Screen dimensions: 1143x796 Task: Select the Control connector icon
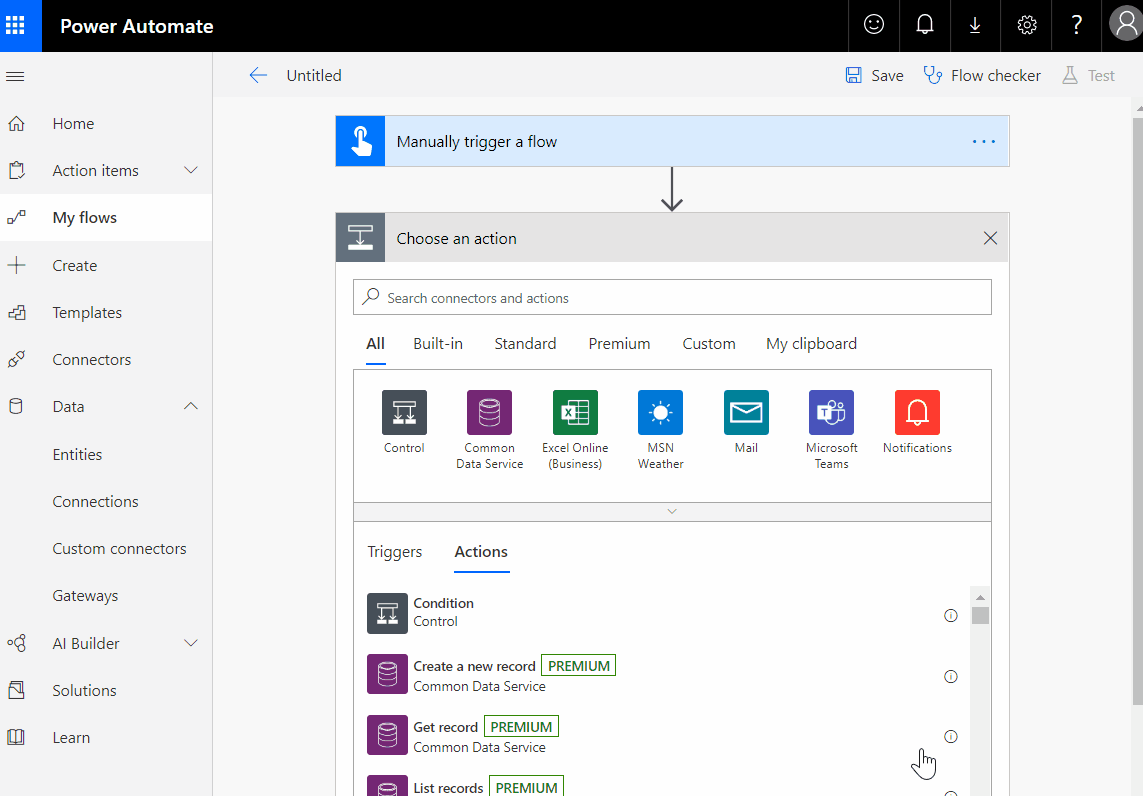[x=404, y=413]
